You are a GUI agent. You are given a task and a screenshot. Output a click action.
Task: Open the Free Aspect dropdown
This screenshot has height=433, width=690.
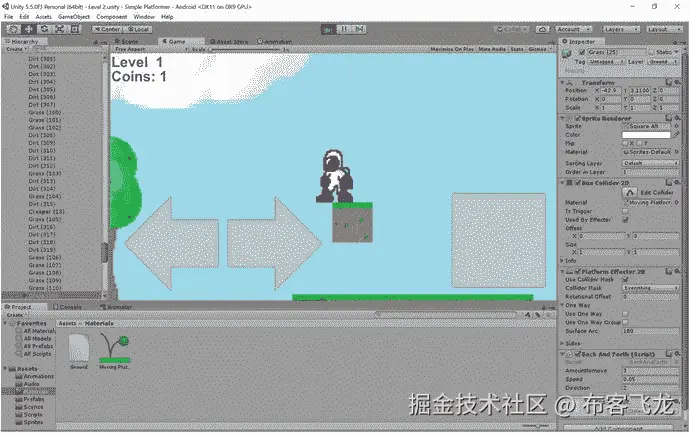pyautogui.click(x=150, y=49)
